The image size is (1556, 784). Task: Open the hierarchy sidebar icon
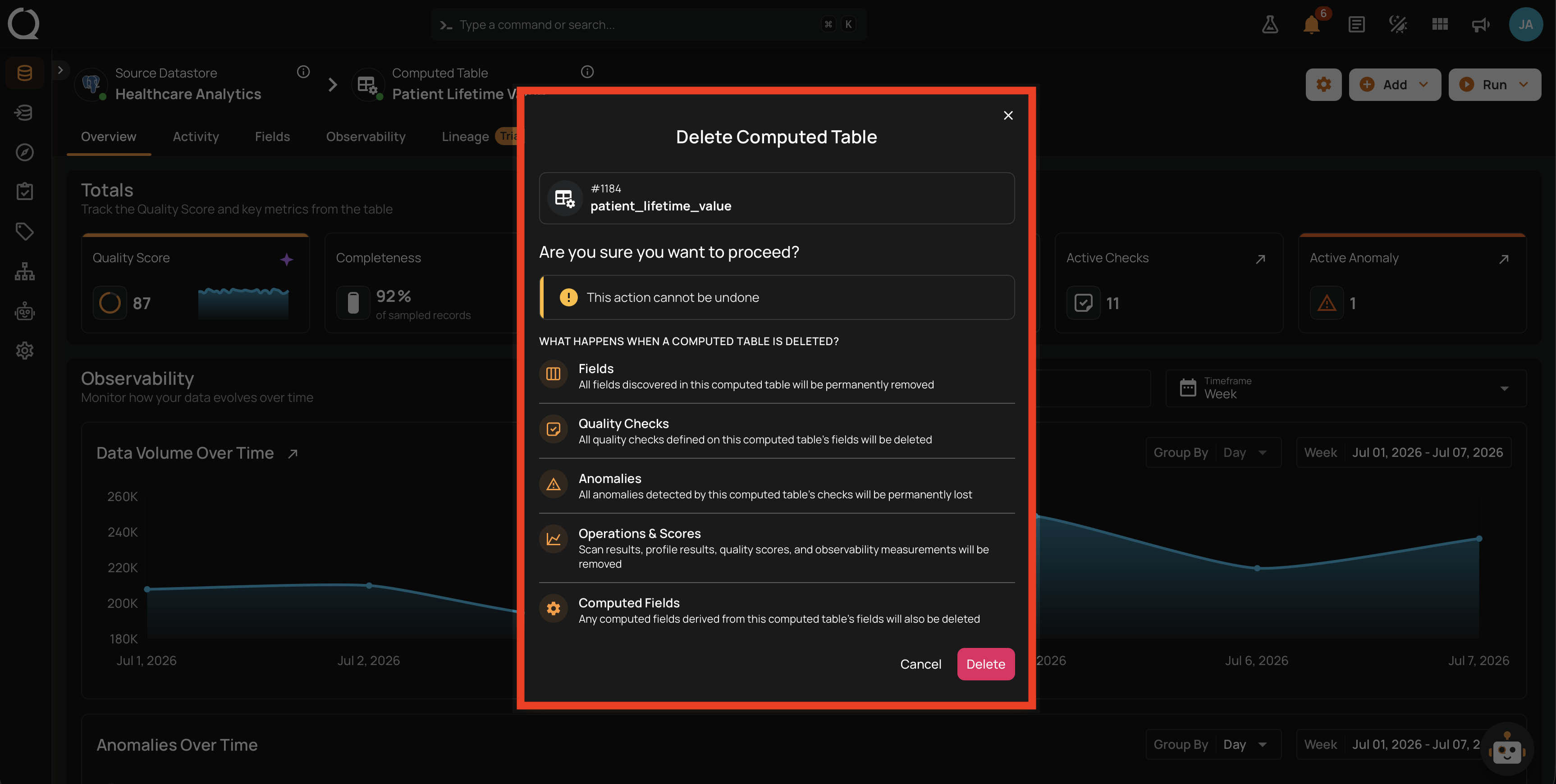coord(25,271)
